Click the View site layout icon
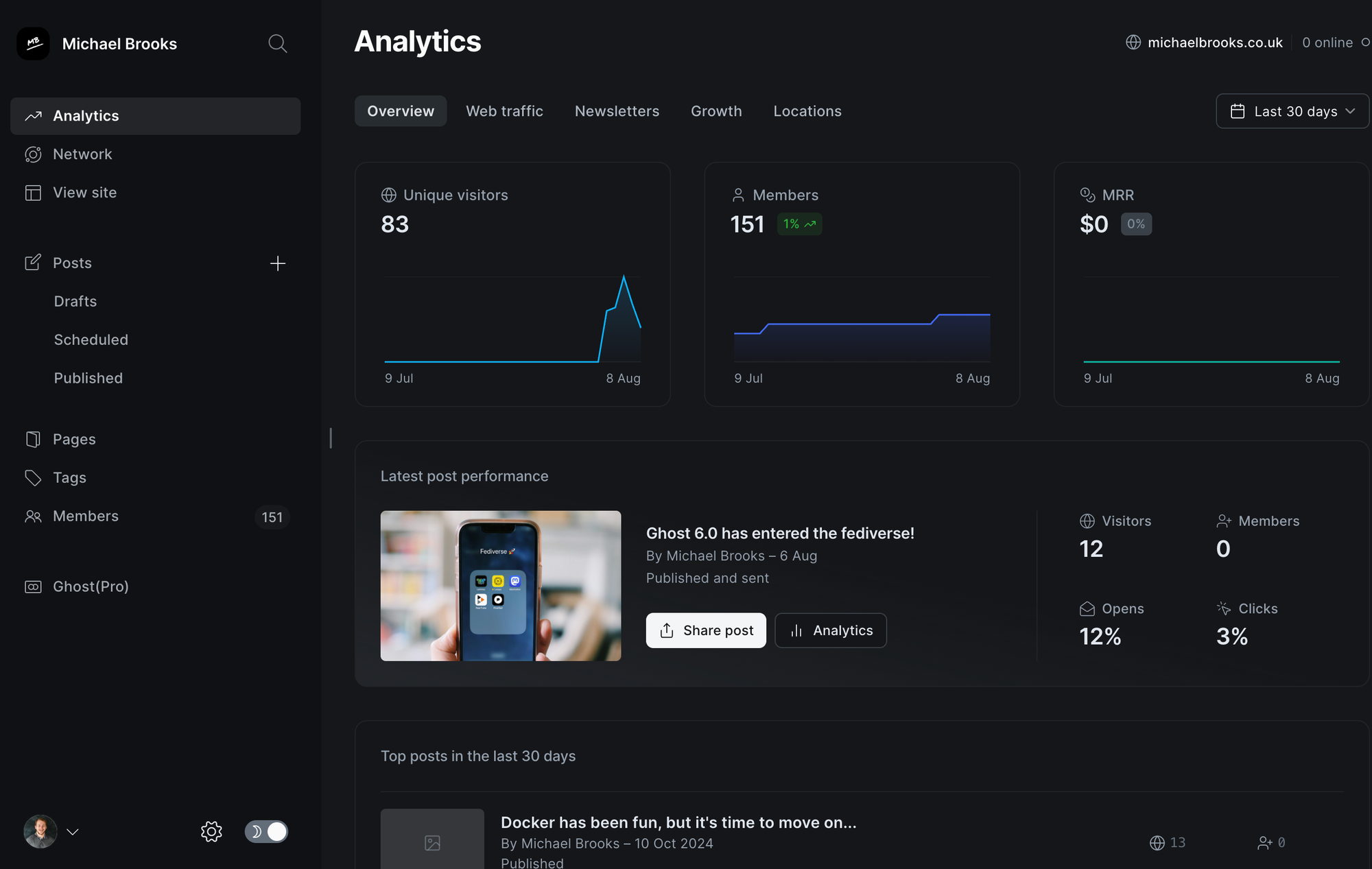The image size is (1372, 869). 33,193
